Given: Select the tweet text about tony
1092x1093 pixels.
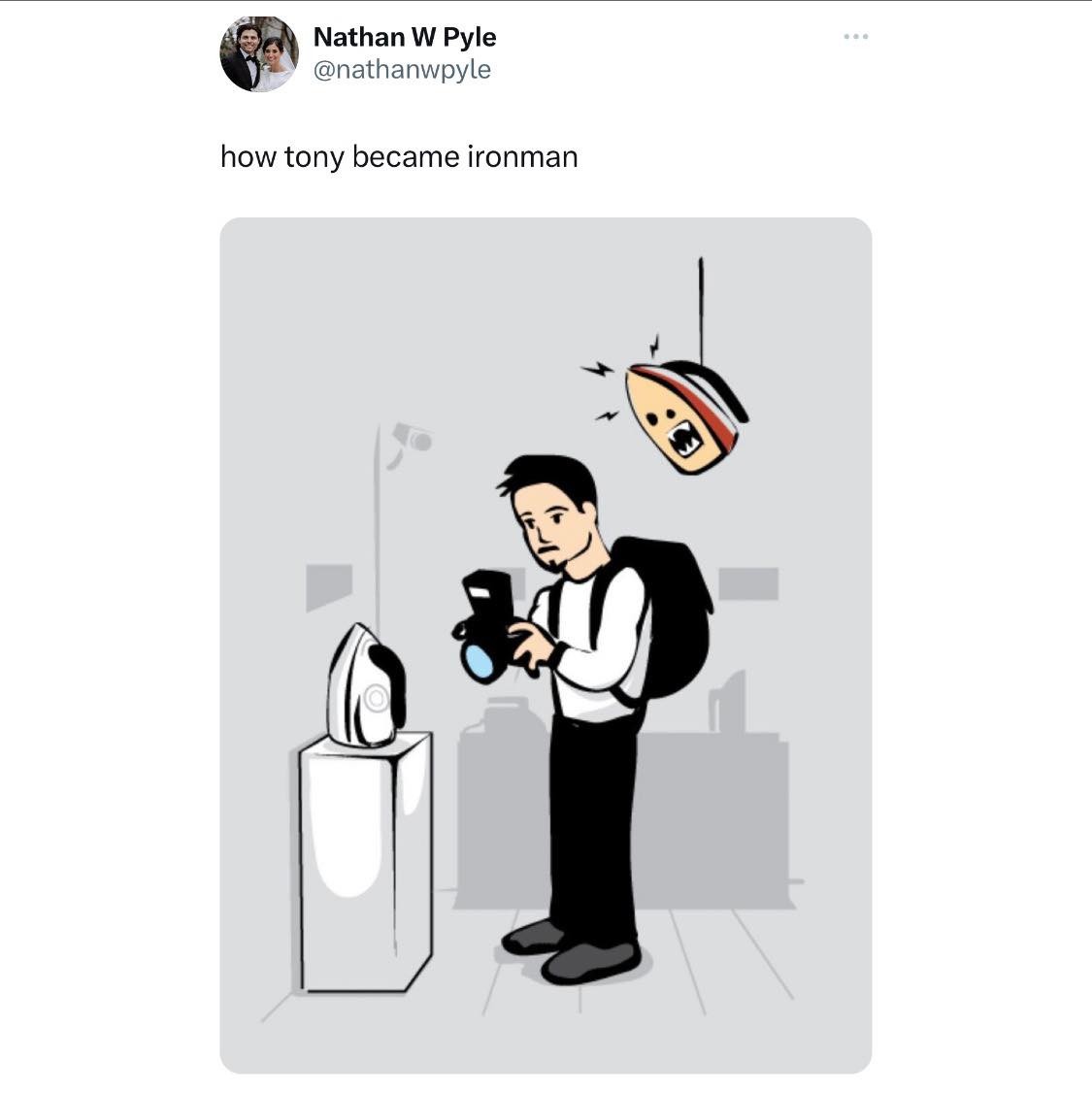Looking at the screenshot, I should pos(399,156).
